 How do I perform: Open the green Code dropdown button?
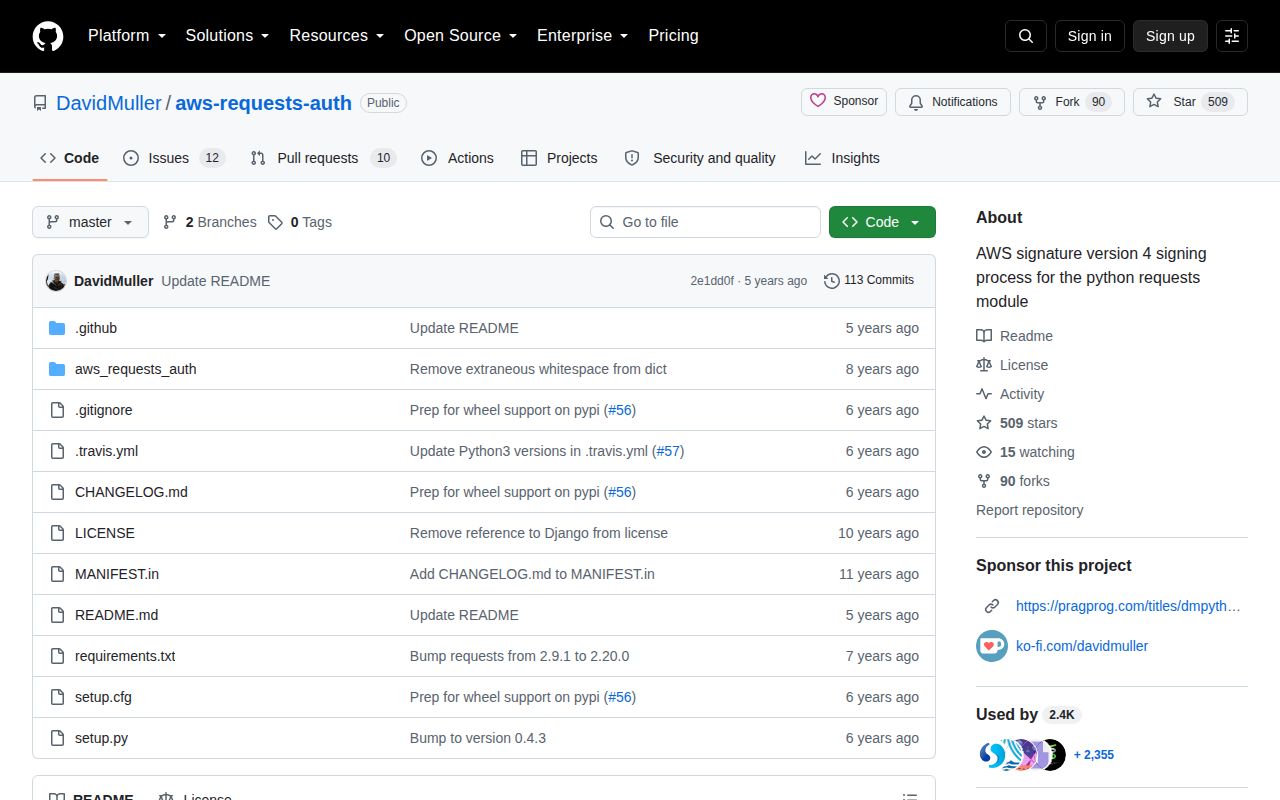pyautogui.click(x=882, y=222)
